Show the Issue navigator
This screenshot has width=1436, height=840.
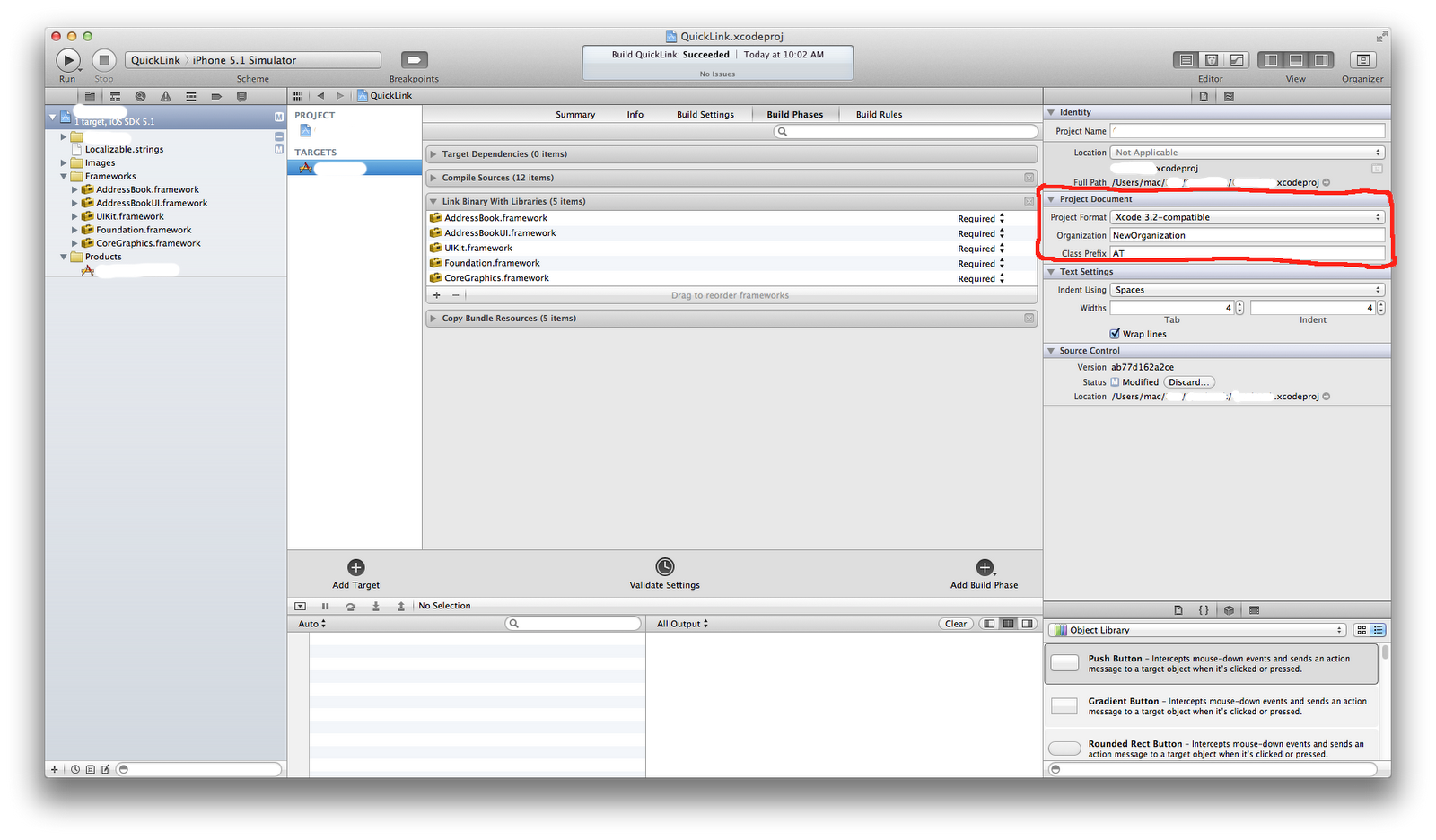[x=165, y=96]
